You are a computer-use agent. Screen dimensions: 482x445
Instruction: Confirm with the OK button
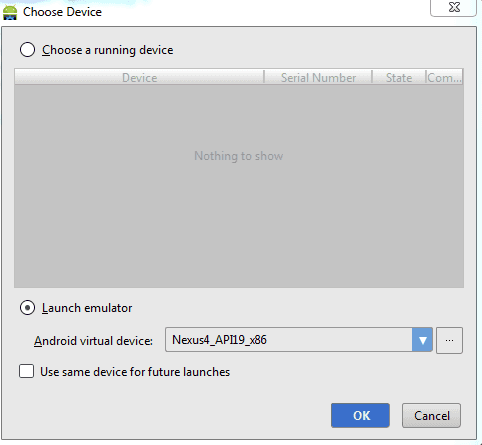360,415
